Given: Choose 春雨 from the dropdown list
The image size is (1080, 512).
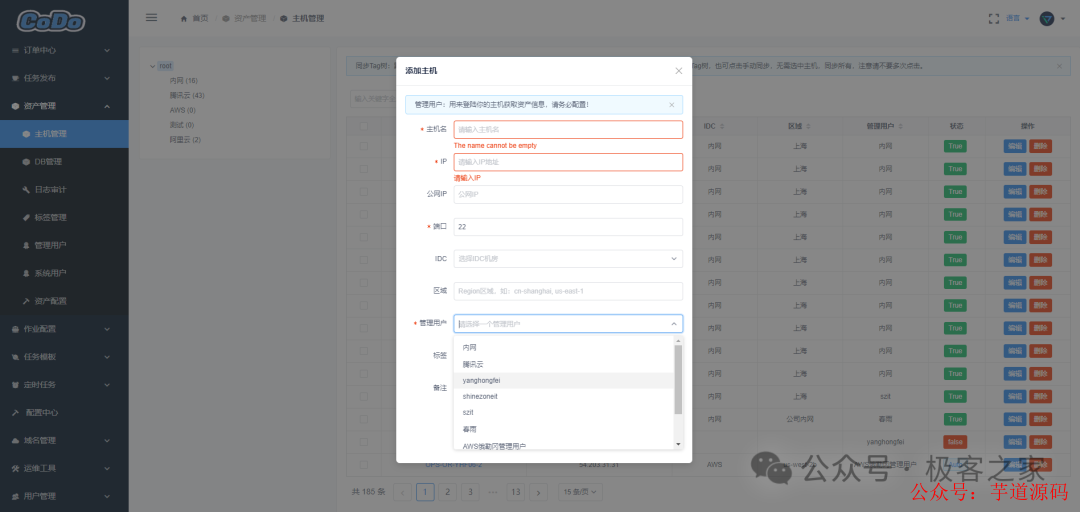Looking at the screenshot, I should click(x=563, y=429).
